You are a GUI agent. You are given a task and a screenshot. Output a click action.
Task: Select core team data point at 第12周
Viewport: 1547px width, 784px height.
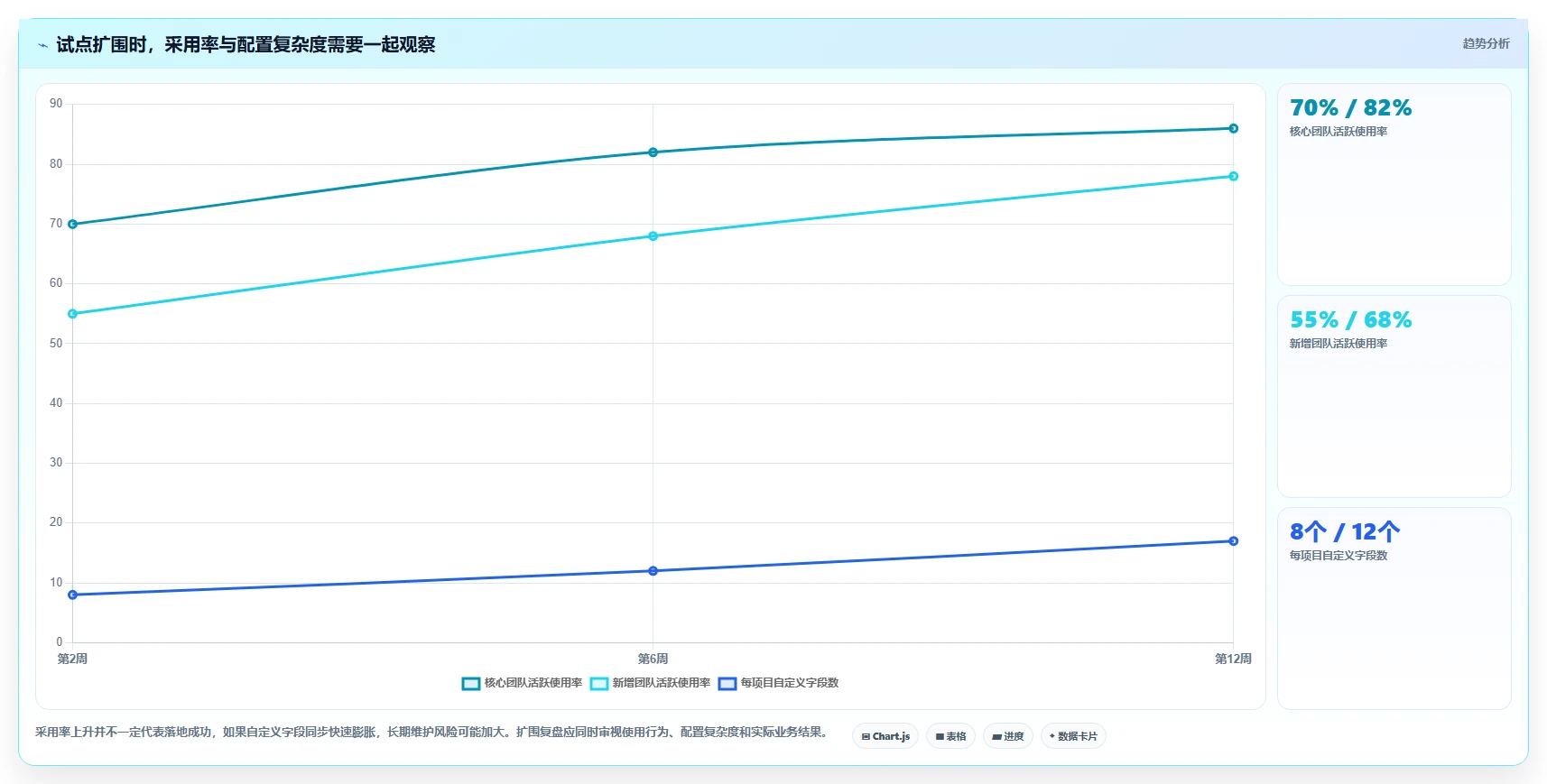click(1233, 128)
